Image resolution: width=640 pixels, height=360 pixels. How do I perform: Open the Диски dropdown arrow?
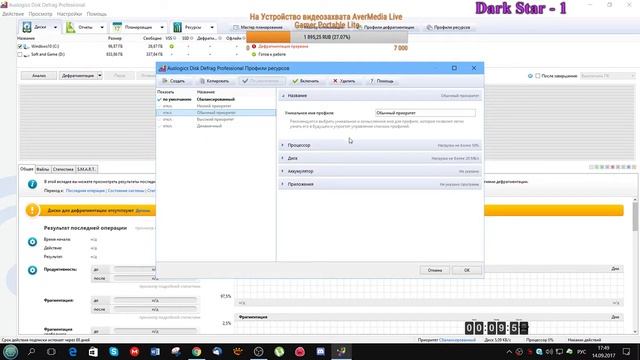55,27
